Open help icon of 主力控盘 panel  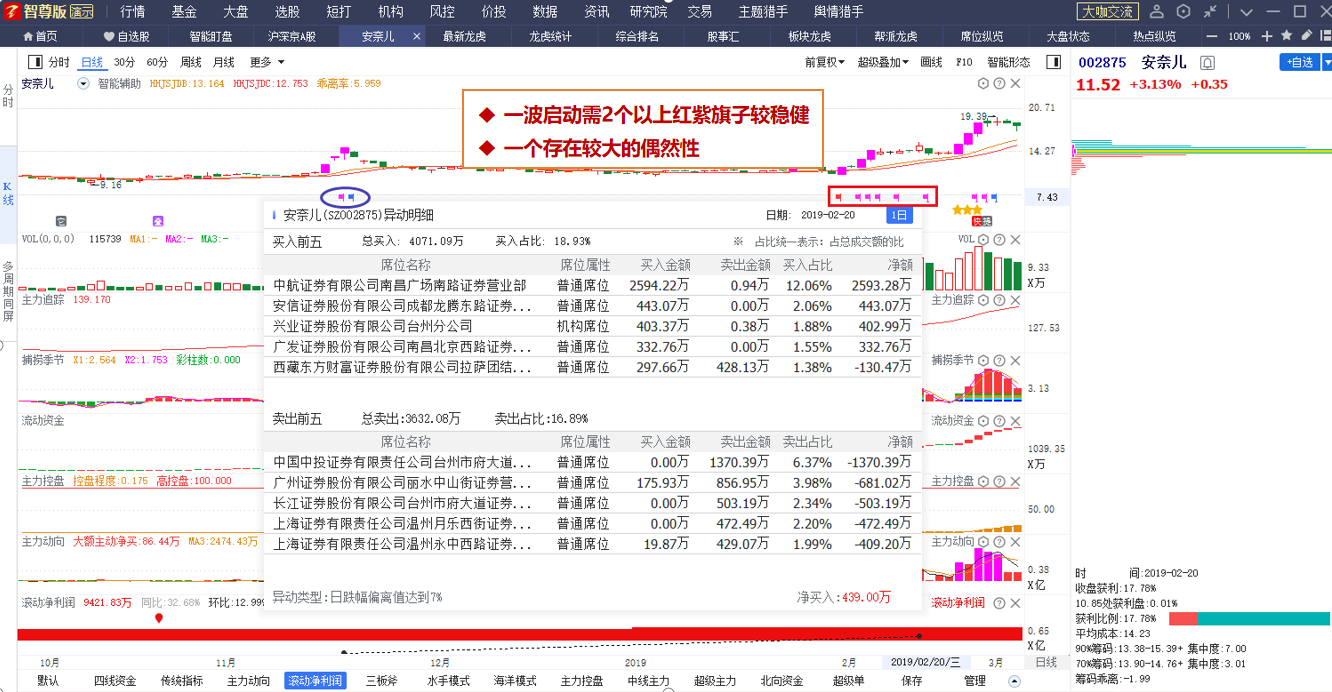(x=999, y=481)
